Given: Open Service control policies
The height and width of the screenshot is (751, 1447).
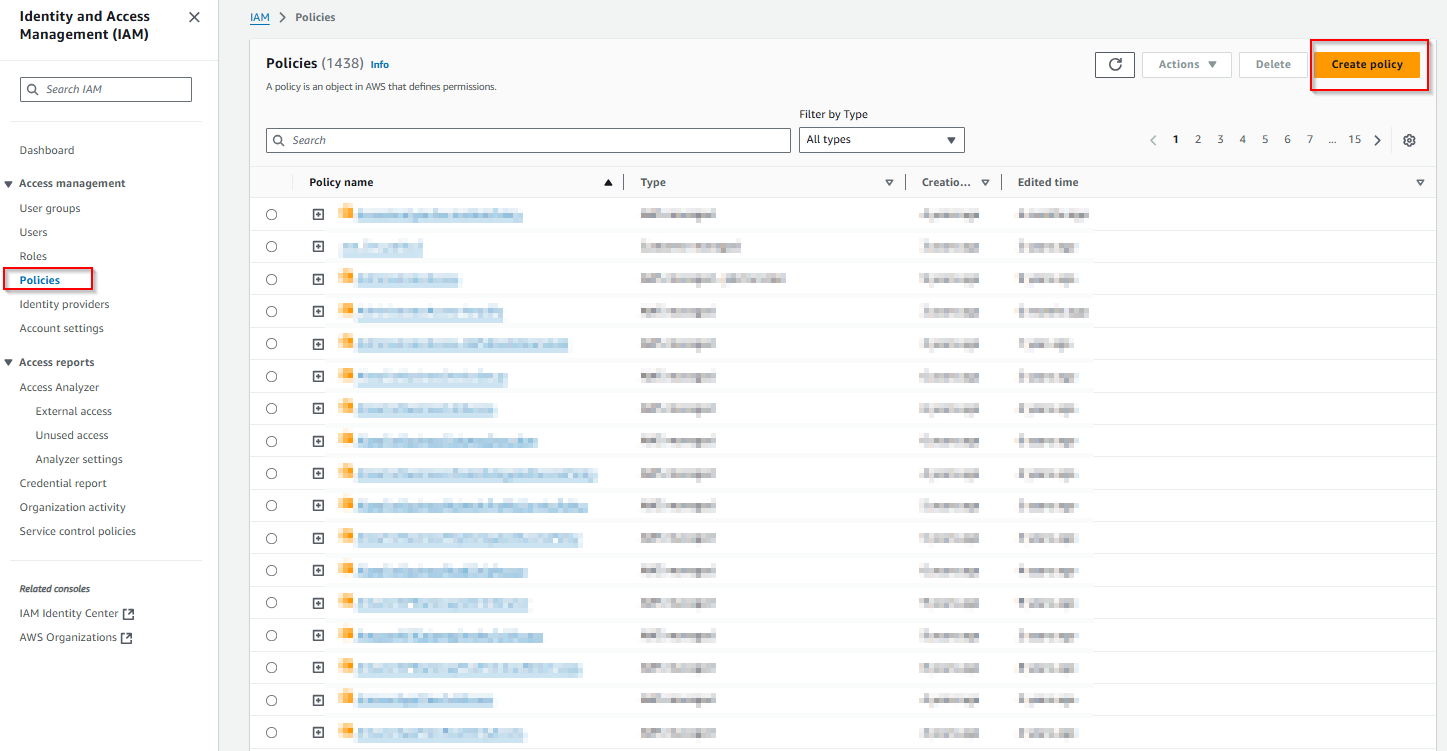Looking at the screenshot, I should click(78, 531).
